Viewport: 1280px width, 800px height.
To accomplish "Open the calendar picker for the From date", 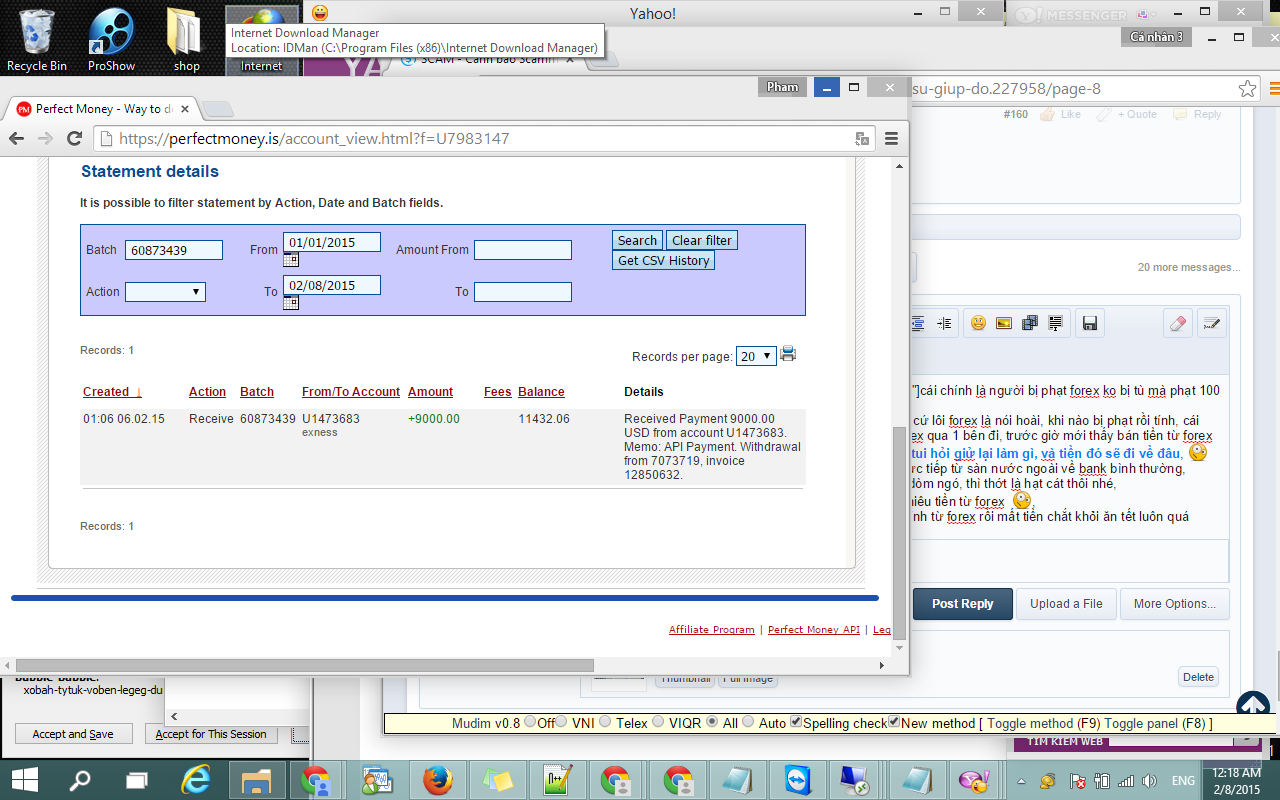I will coord(291,260).
